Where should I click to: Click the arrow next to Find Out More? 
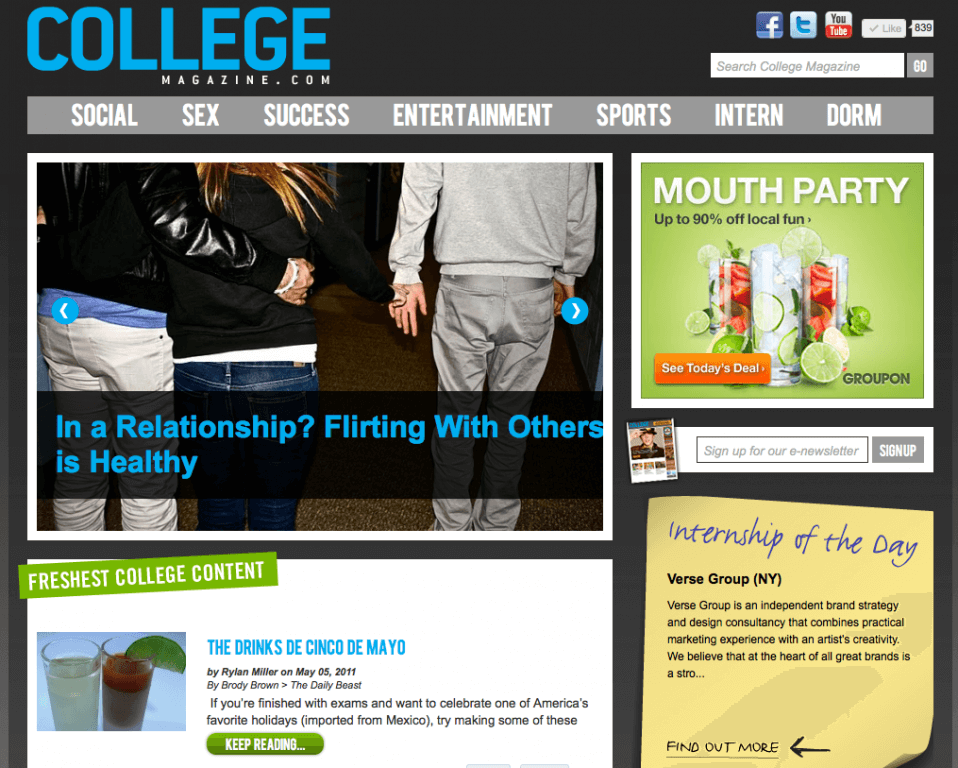coord(810,747)
